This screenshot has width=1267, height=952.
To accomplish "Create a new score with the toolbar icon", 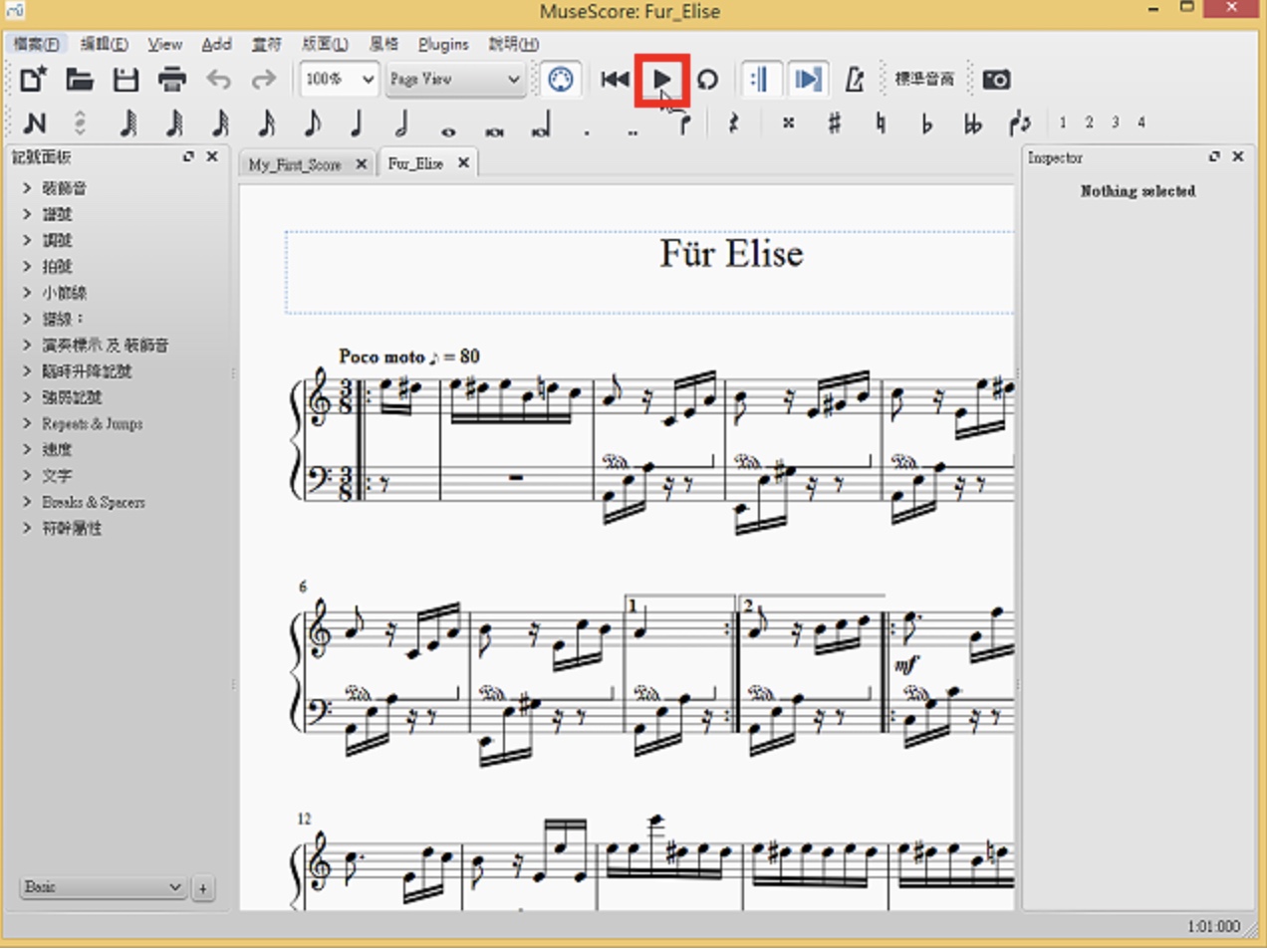I will pos(33,79).
